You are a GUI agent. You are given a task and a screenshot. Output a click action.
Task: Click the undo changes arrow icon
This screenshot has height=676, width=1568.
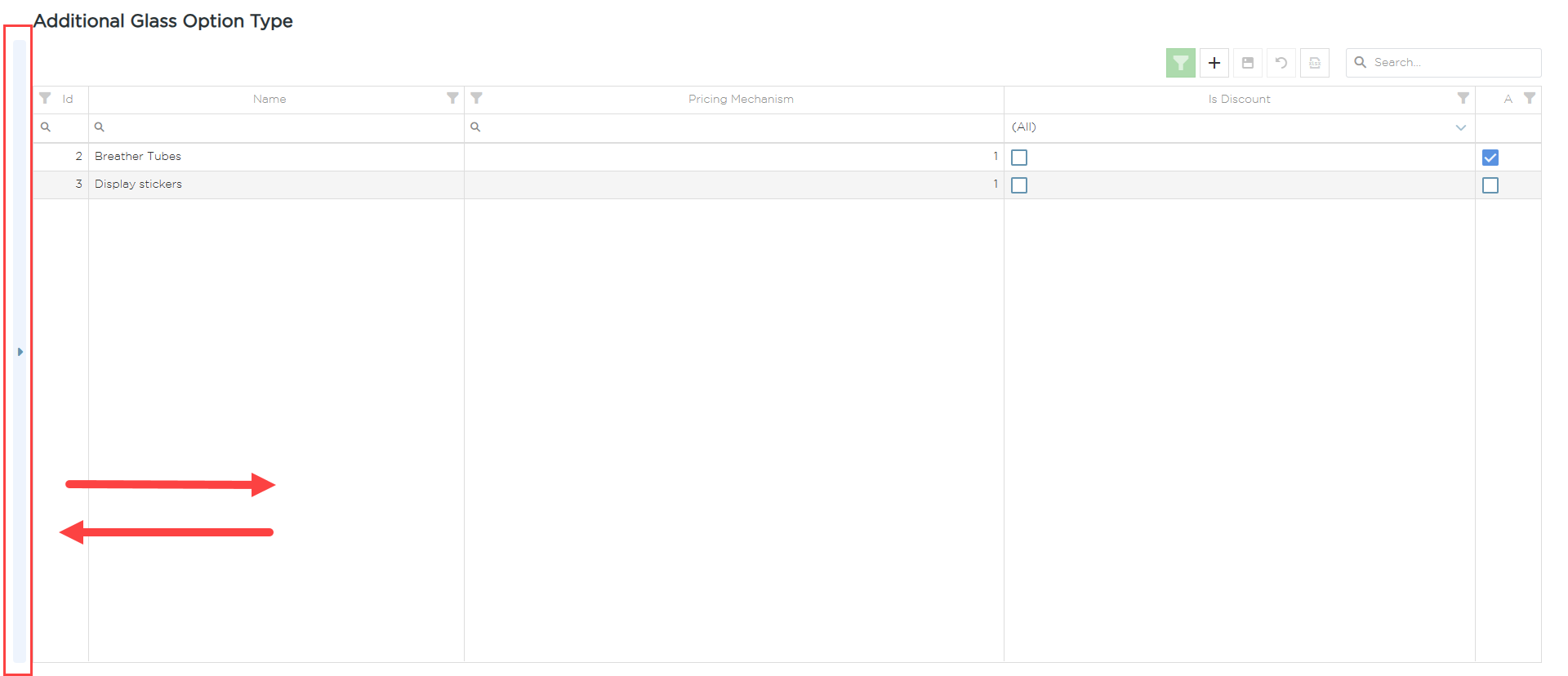[1281, 63]
